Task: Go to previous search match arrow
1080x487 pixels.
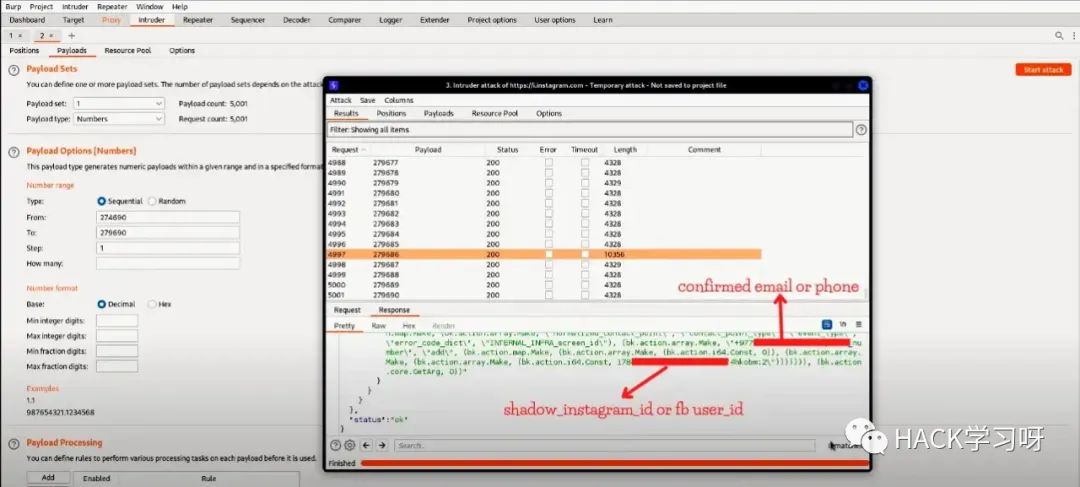Action: click(x=367, y=445)
